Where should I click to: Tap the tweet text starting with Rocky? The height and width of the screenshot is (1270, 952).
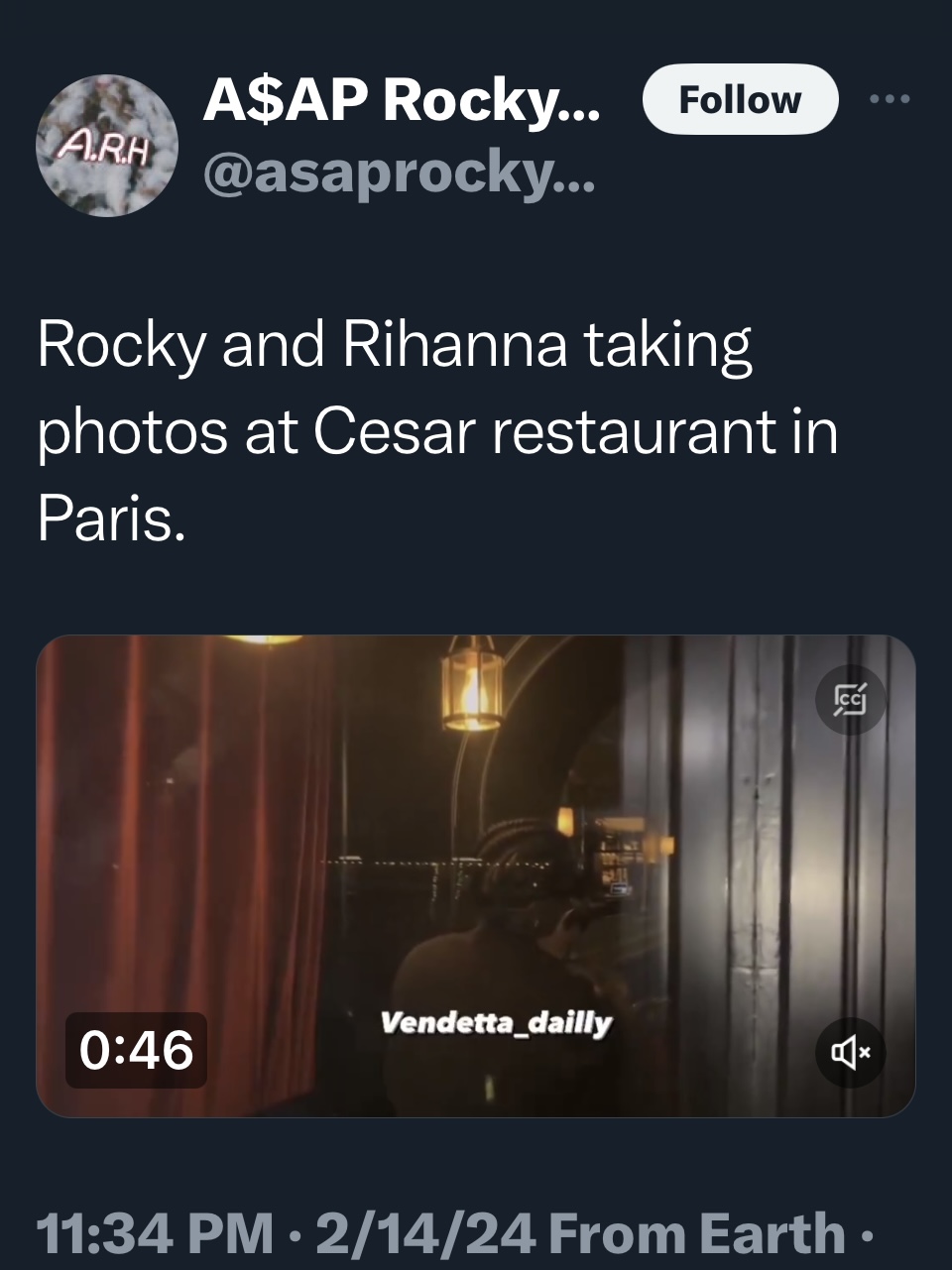pos(437,431)
